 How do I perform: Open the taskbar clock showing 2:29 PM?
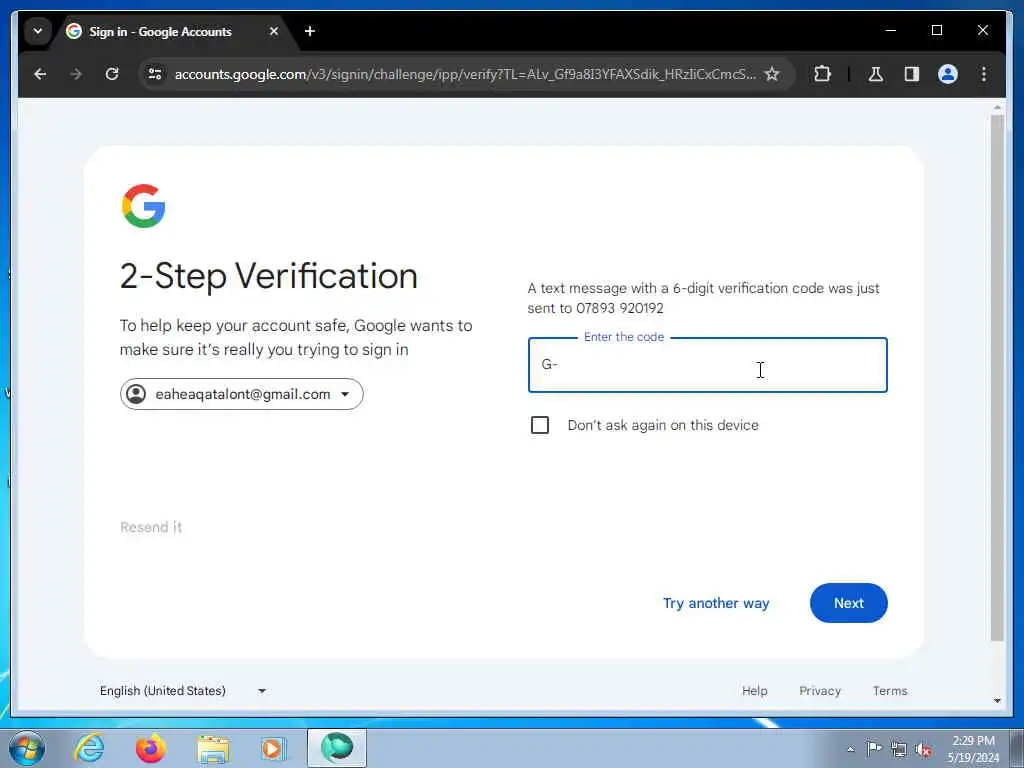click(x=973, y=749)
